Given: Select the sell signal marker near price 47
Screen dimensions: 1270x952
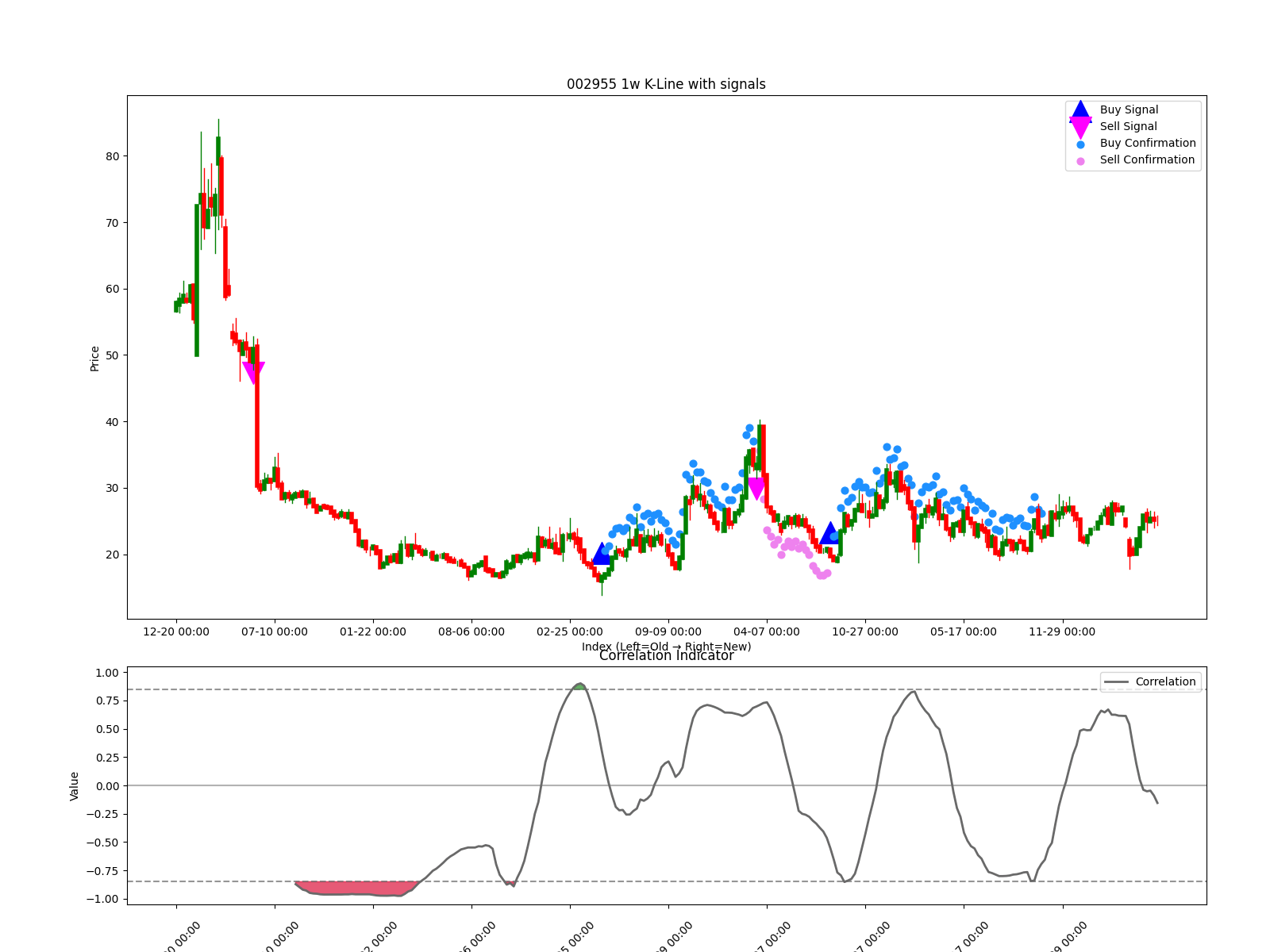Looking at the screenshot, I should (x=253, y=373).
